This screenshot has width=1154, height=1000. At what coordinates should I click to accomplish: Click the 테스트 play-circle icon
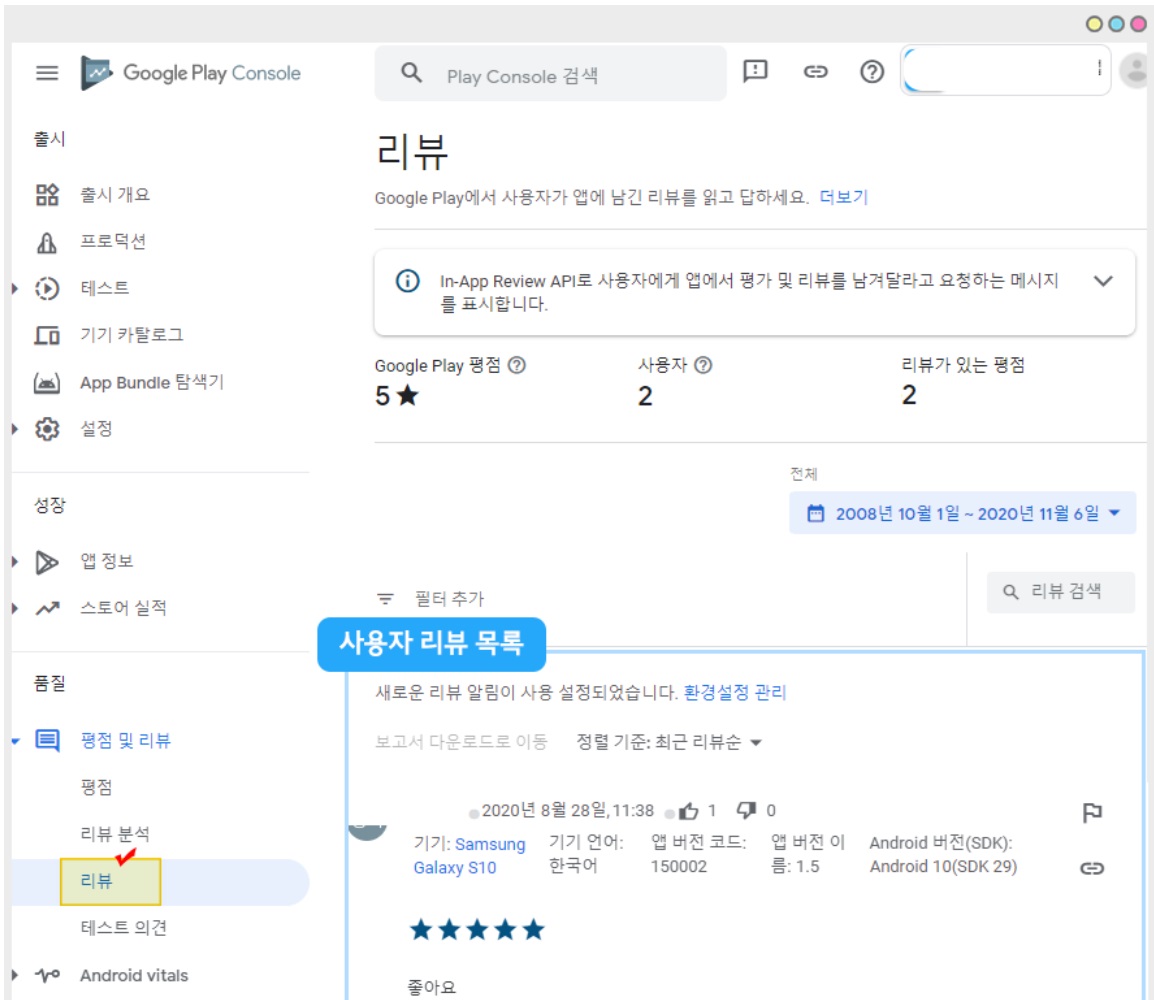click(47, 288)
